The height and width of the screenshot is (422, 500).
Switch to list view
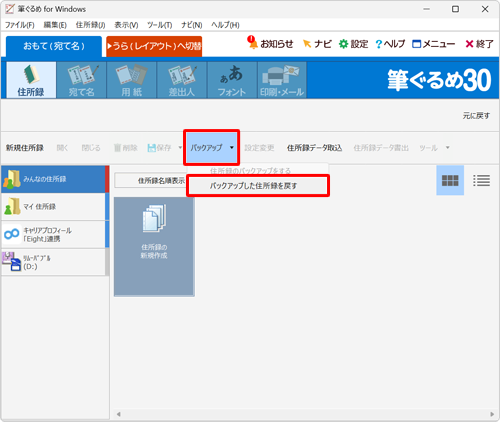click(481, 180)
